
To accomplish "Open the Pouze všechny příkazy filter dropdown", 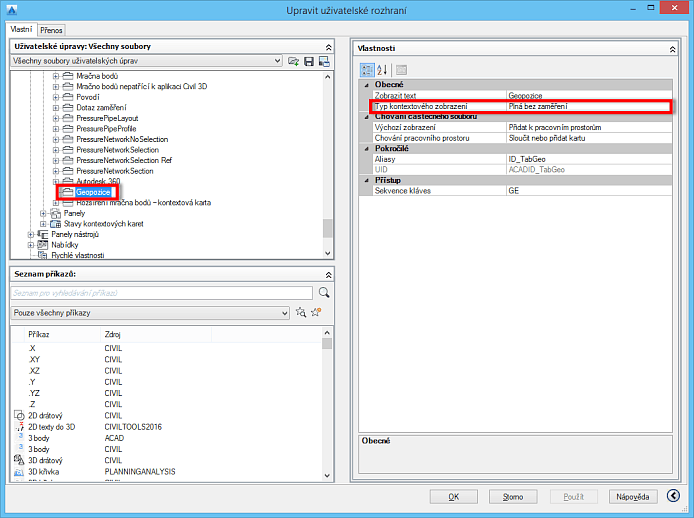I will pos(282,313).
